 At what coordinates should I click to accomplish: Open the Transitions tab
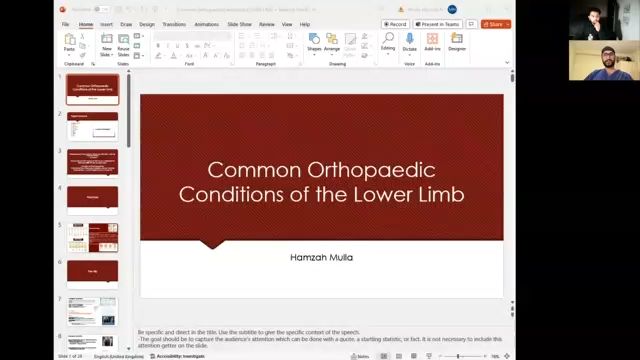click(x=174, y=24)
